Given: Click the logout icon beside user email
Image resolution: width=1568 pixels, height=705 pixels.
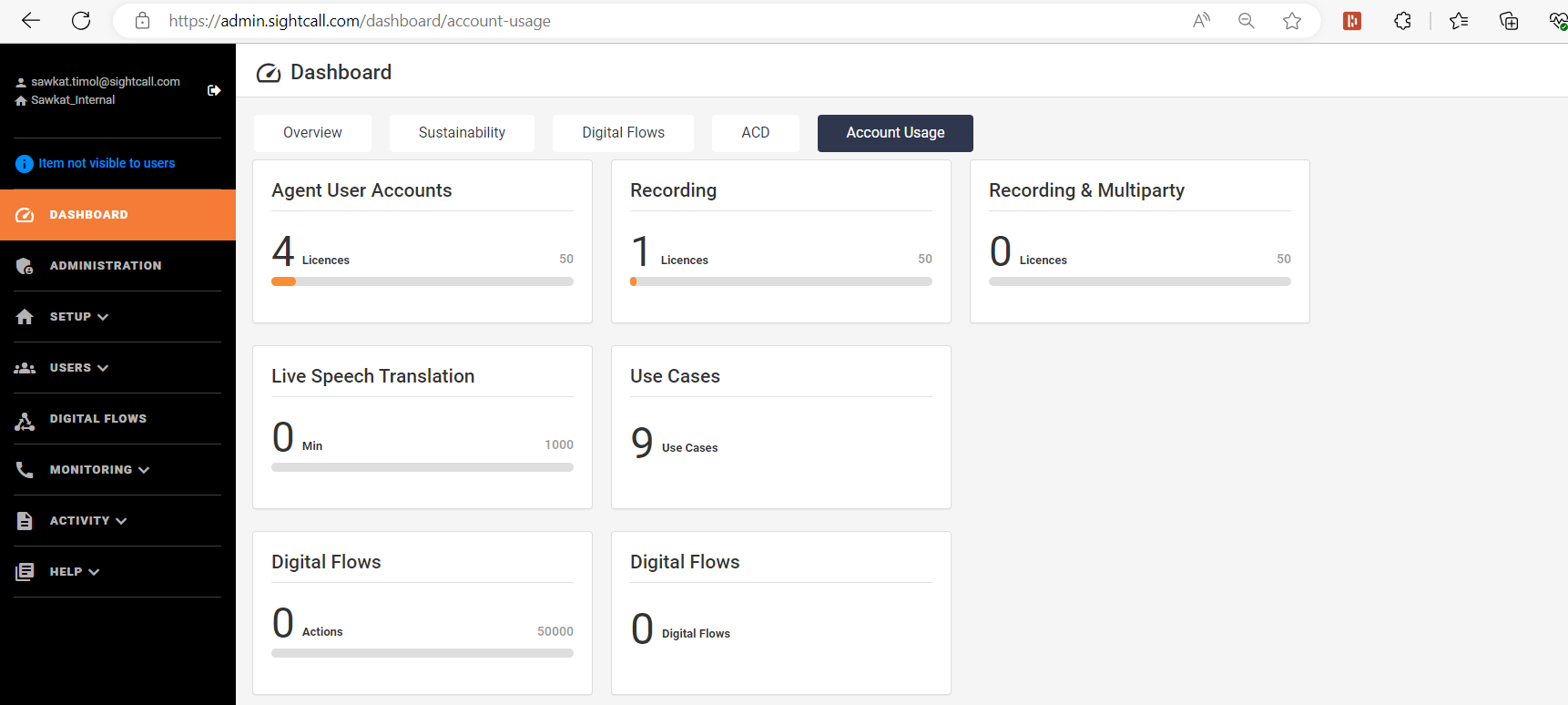Looking at the screenshot, I should 214,90.
